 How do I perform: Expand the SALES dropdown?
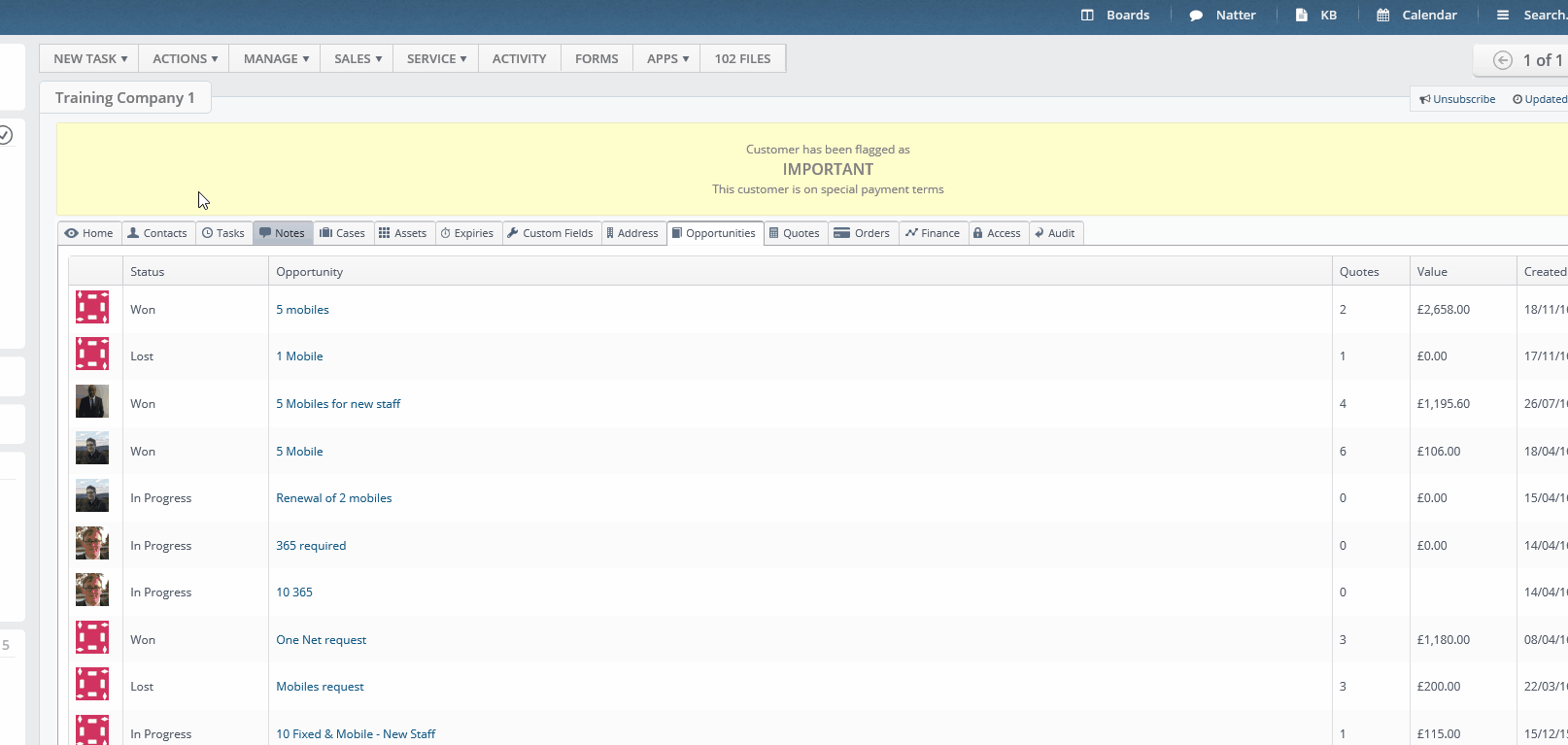(x=358, y=58)
